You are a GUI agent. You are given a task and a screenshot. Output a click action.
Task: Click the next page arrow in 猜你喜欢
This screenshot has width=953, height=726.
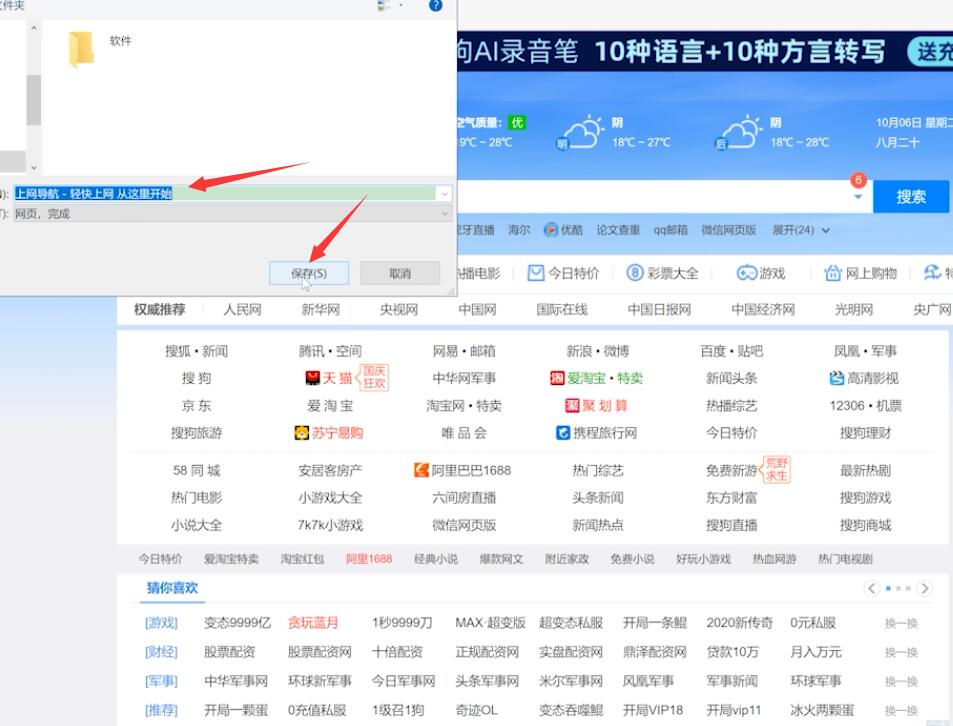[x=924, y=588]
